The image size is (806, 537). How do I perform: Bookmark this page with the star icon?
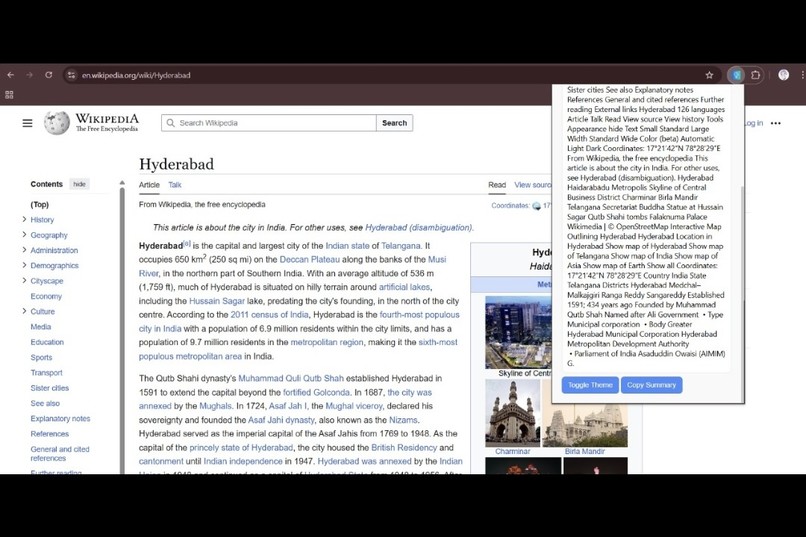(709, 75)
